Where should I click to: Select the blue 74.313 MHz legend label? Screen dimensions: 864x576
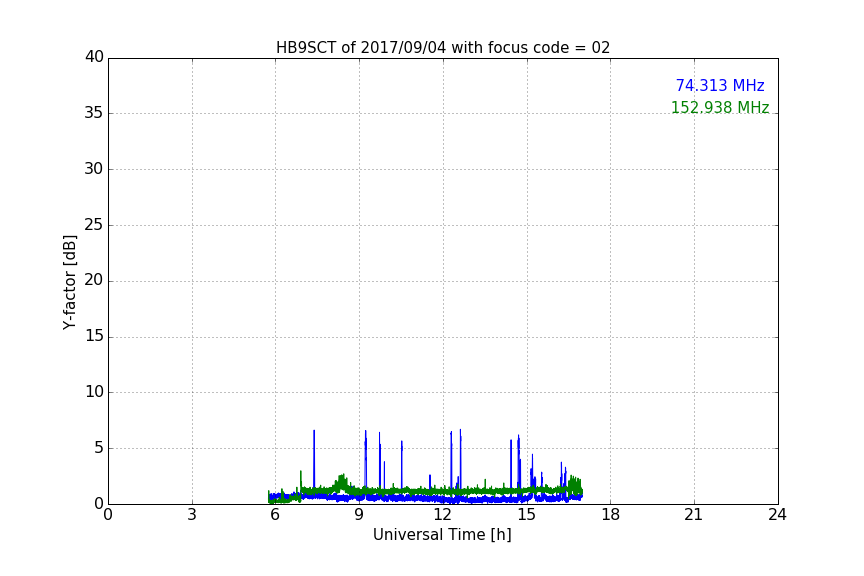pos(720,85)
